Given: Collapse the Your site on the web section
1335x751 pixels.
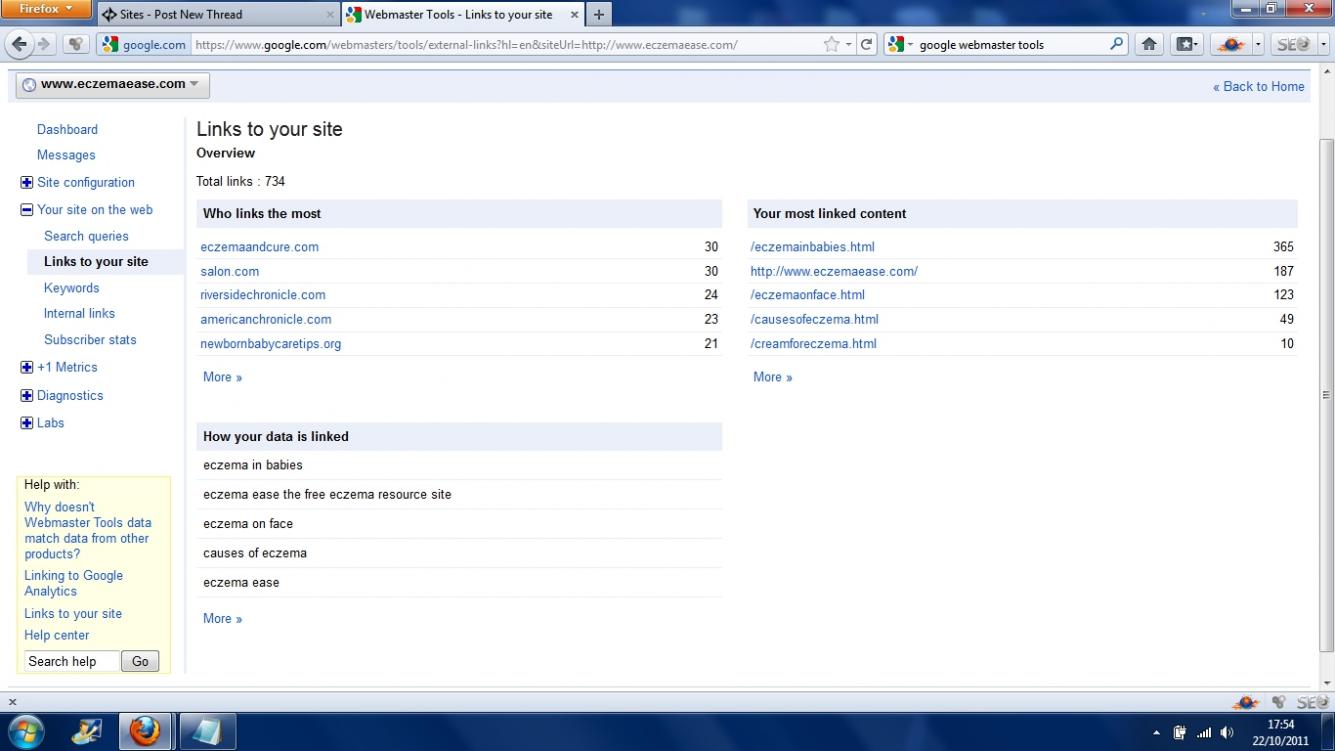Looking at the screenshot, I should pyautogui.click(x=27, y=210).
